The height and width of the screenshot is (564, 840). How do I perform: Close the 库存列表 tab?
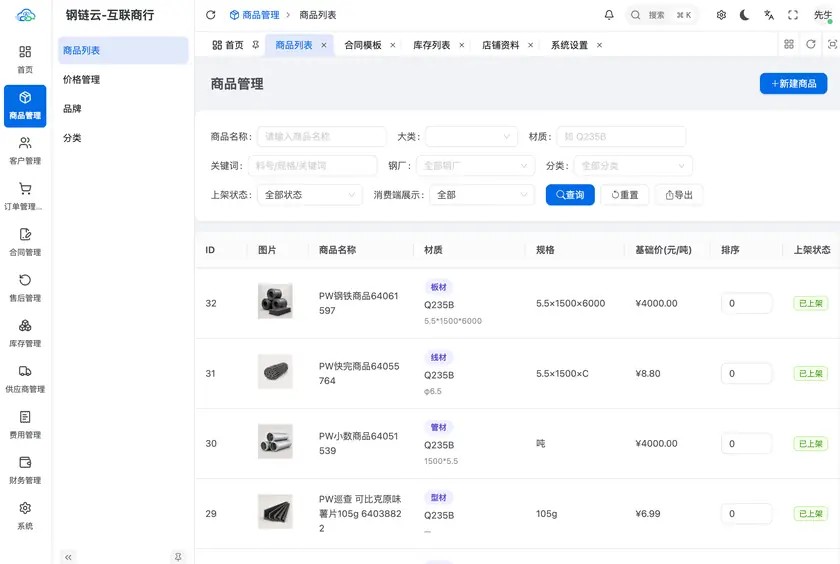click(x=462, y=45)
